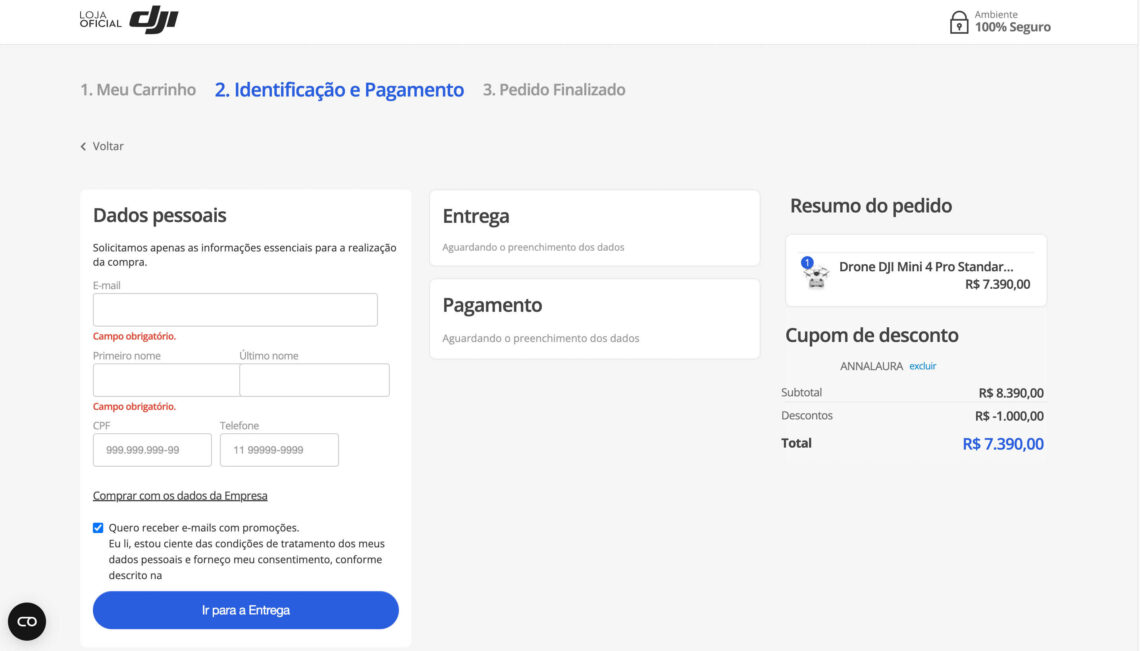Click the drone product thumbnail
This screenshot has height=651, width=1140.
click(x=816, y=273)
